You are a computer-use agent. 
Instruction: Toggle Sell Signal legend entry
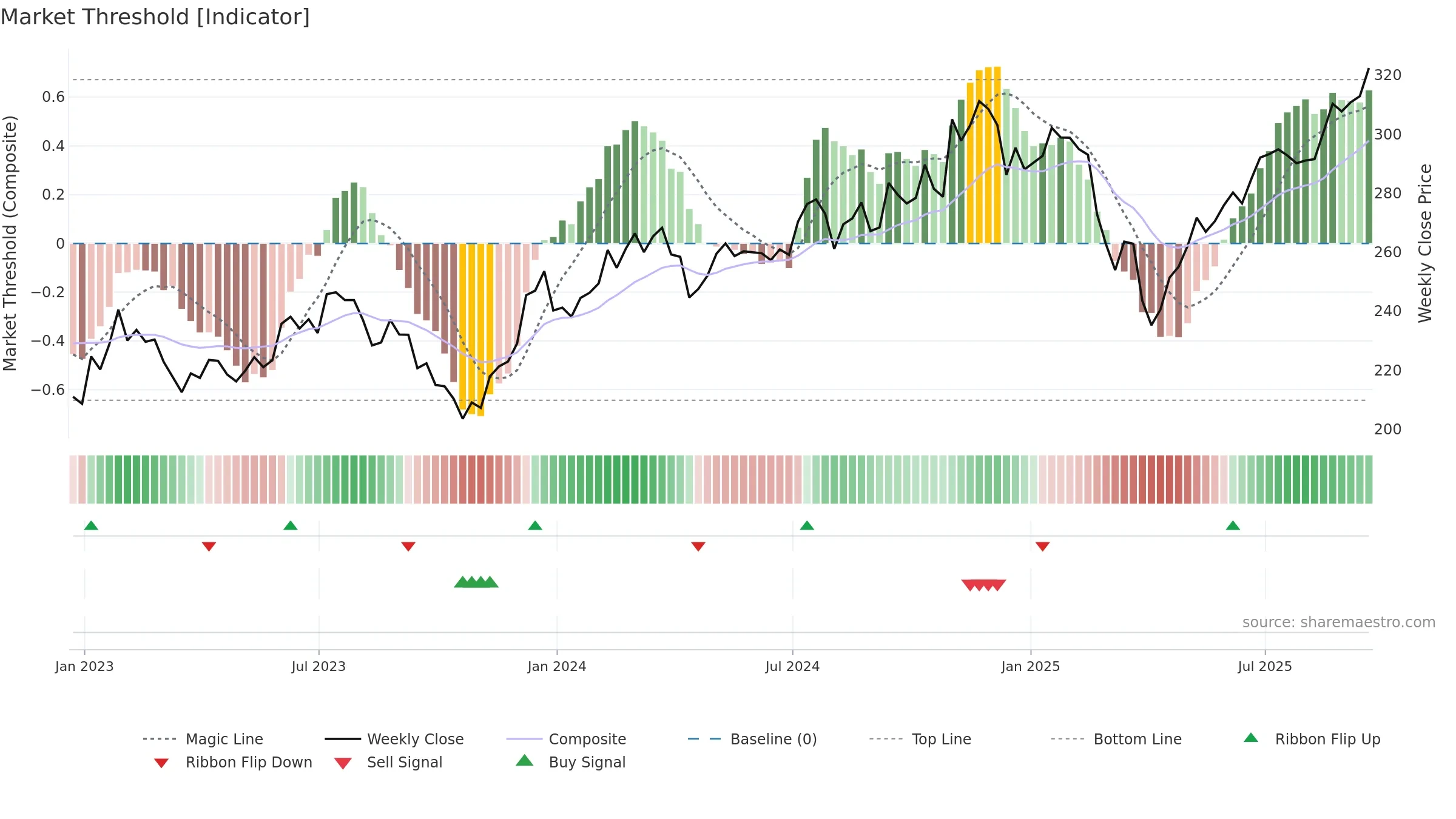(388, 762)
